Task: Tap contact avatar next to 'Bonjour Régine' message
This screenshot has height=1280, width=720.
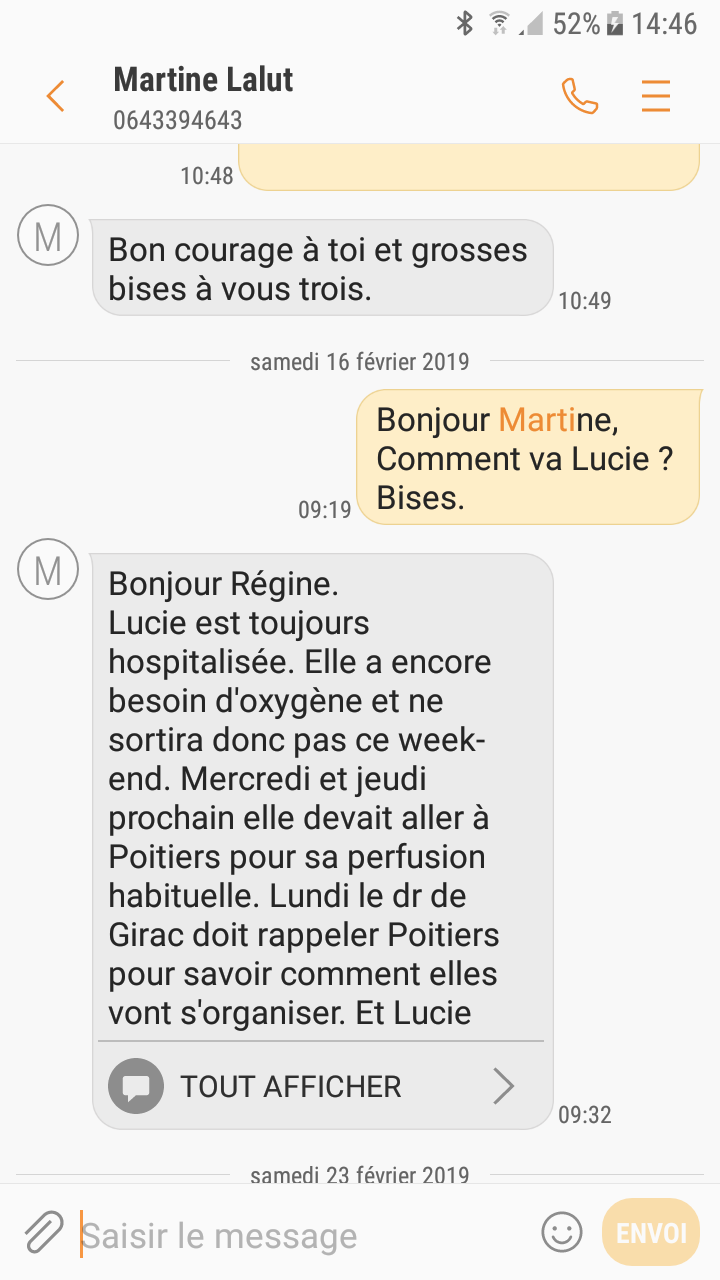Action: click(x=47, y=570)
